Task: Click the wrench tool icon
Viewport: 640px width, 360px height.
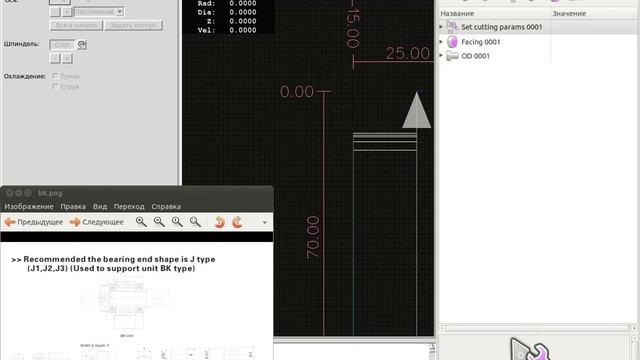Action: [x=530, y=349]
